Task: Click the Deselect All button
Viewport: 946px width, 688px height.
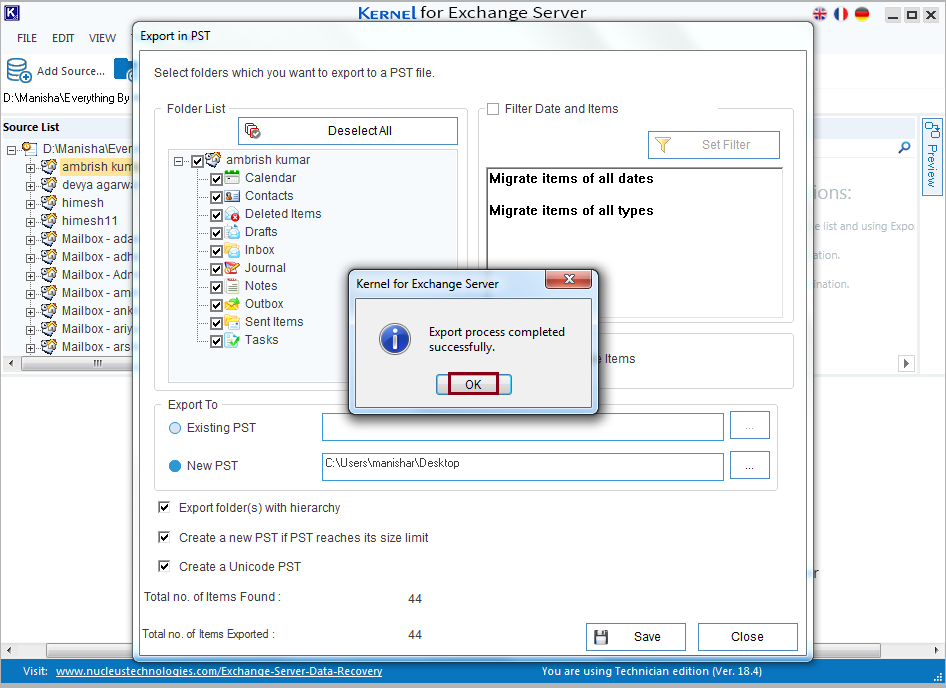Action: coord(348,131)
